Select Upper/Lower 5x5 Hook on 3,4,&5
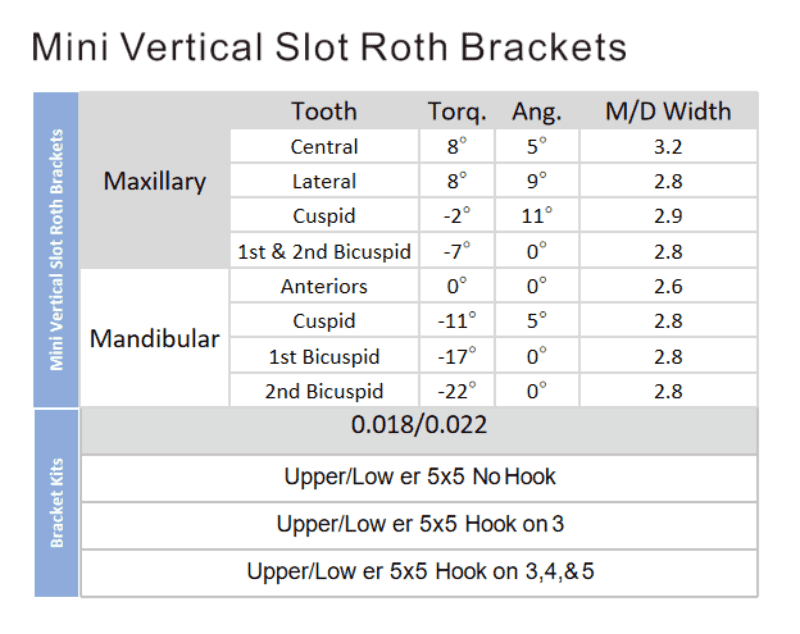This screenshot has width=800, height=634. [419, 573]
